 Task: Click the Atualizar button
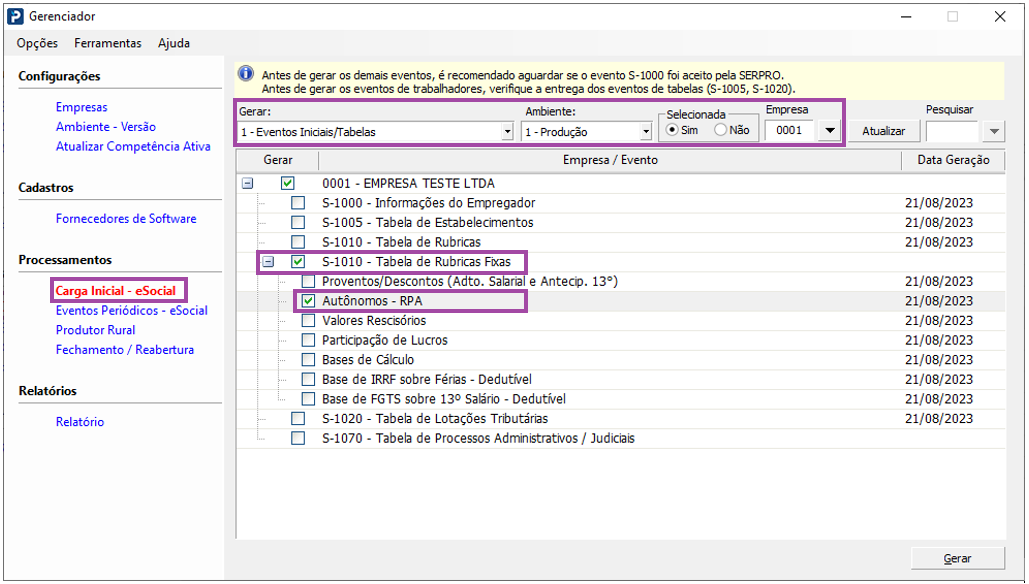(883, 131)
